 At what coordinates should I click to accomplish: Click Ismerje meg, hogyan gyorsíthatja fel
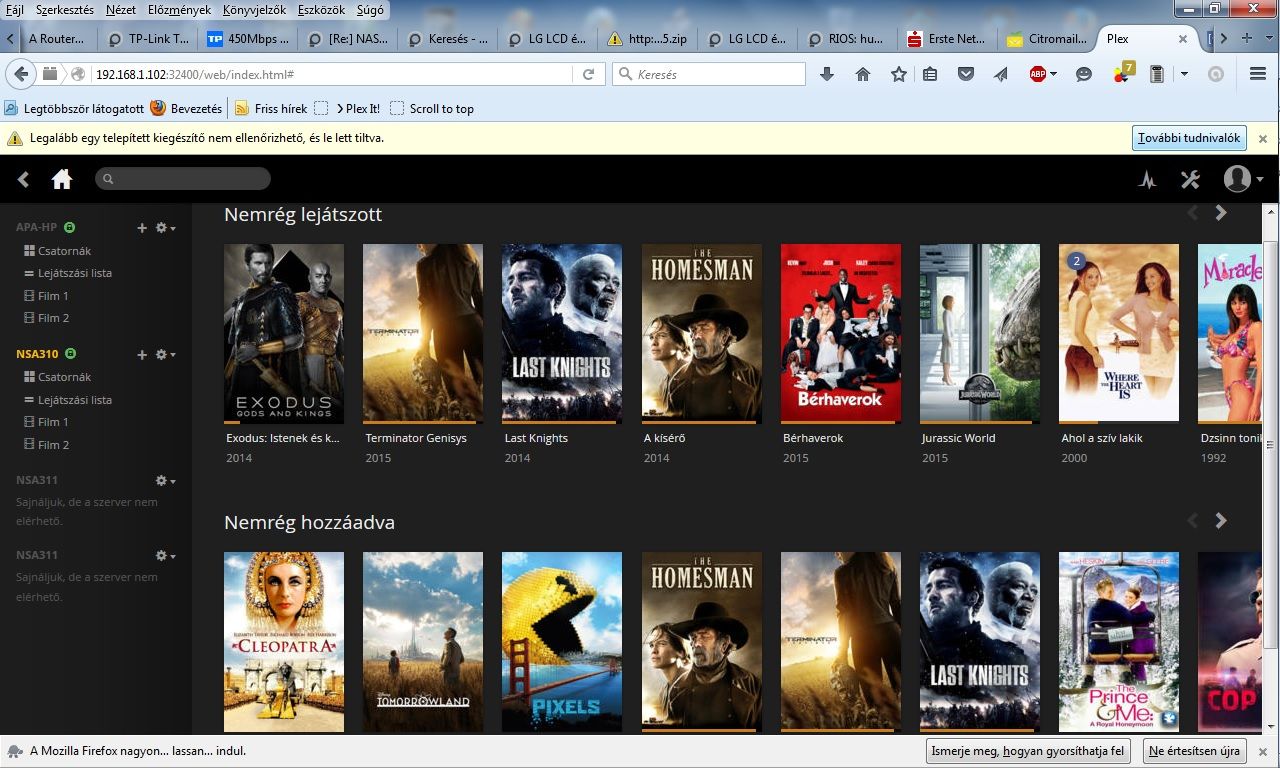1028,751
